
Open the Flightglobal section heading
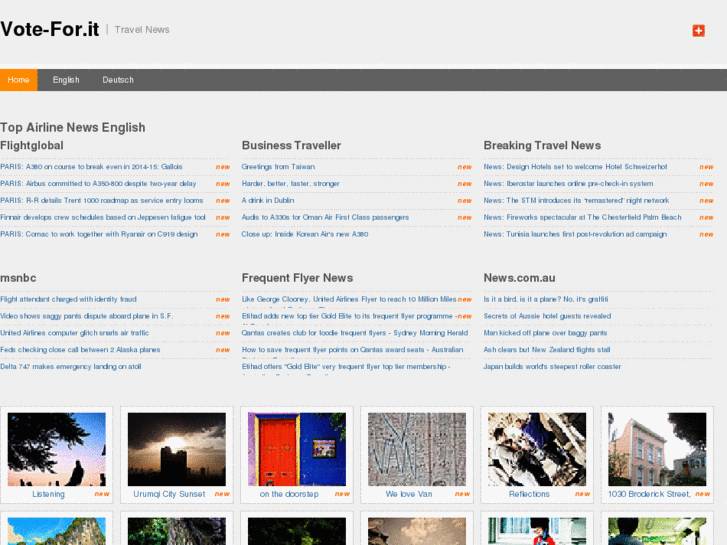point(32,145)
